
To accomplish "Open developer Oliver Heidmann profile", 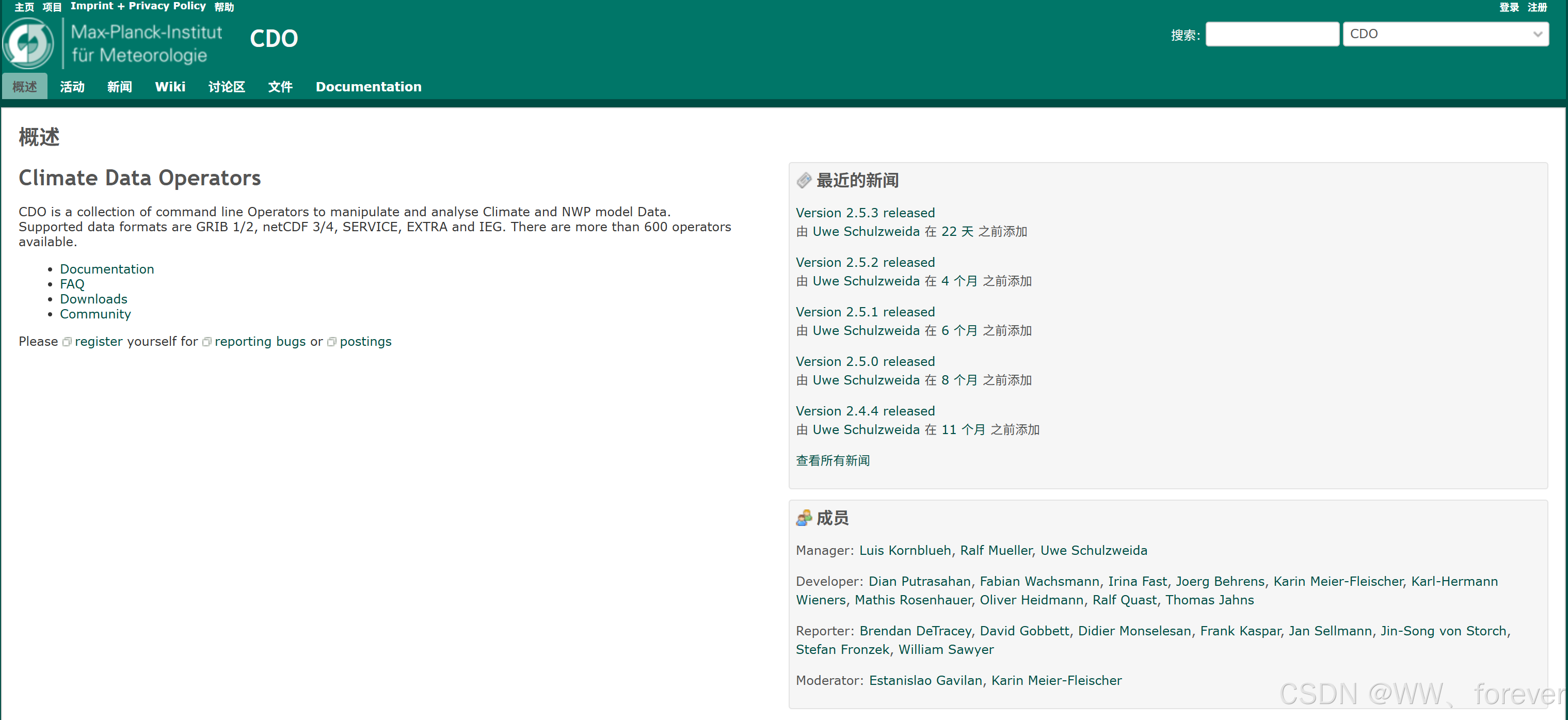I will (1032, 600).
